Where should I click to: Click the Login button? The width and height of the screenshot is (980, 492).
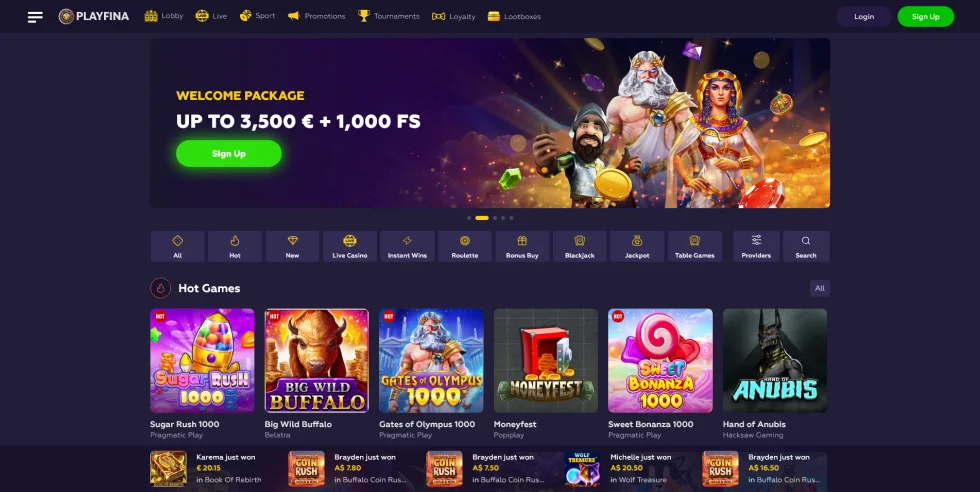(864, 17)
